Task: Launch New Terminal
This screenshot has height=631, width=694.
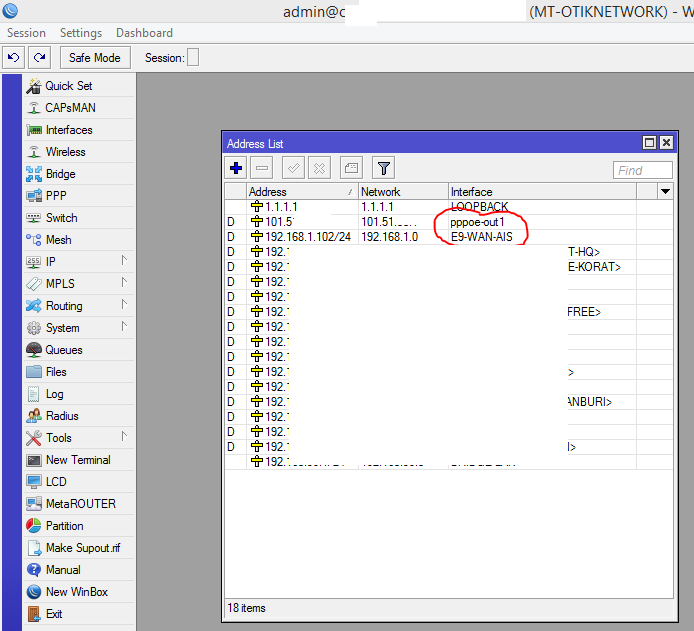Action: 79,460
